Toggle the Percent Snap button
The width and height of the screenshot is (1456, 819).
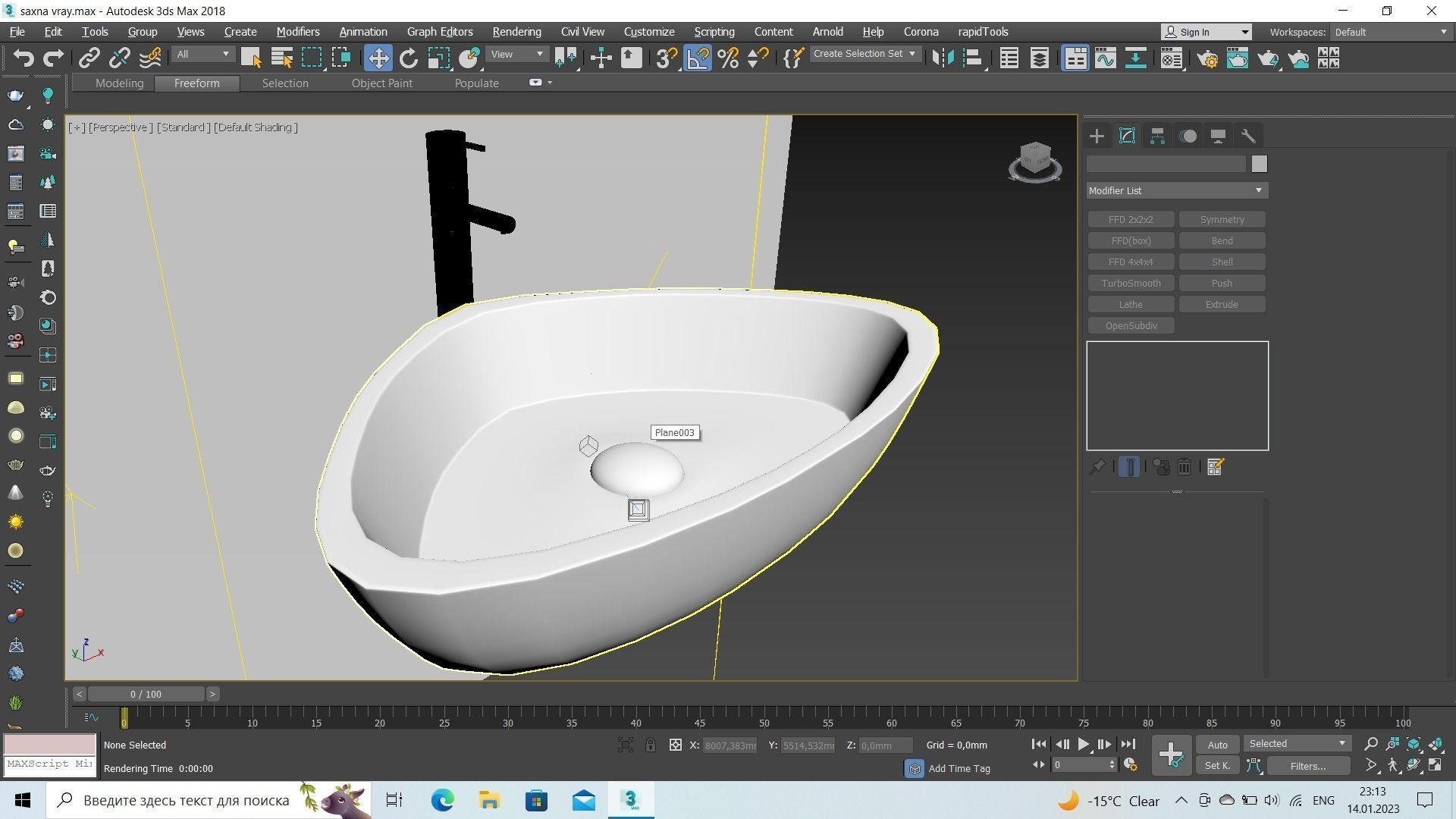(x=728, y=58)
